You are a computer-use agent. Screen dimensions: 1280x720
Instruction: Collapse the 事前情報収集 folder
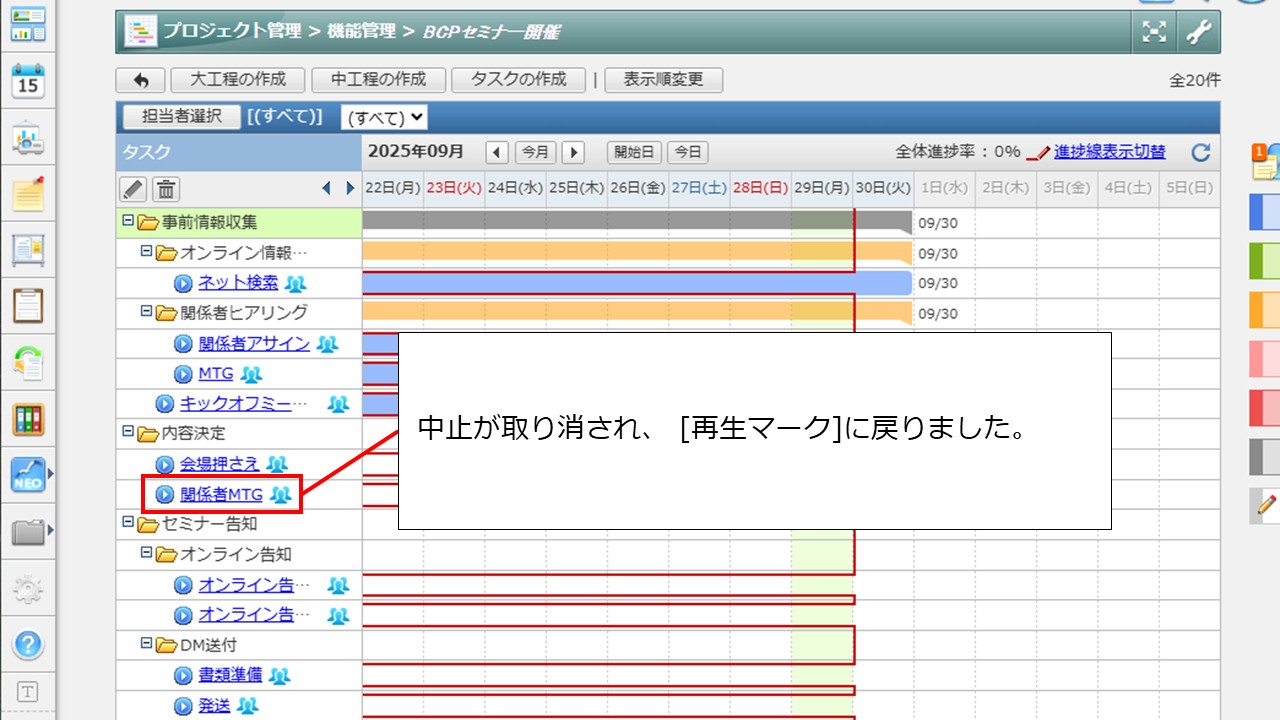coord(127,222)
